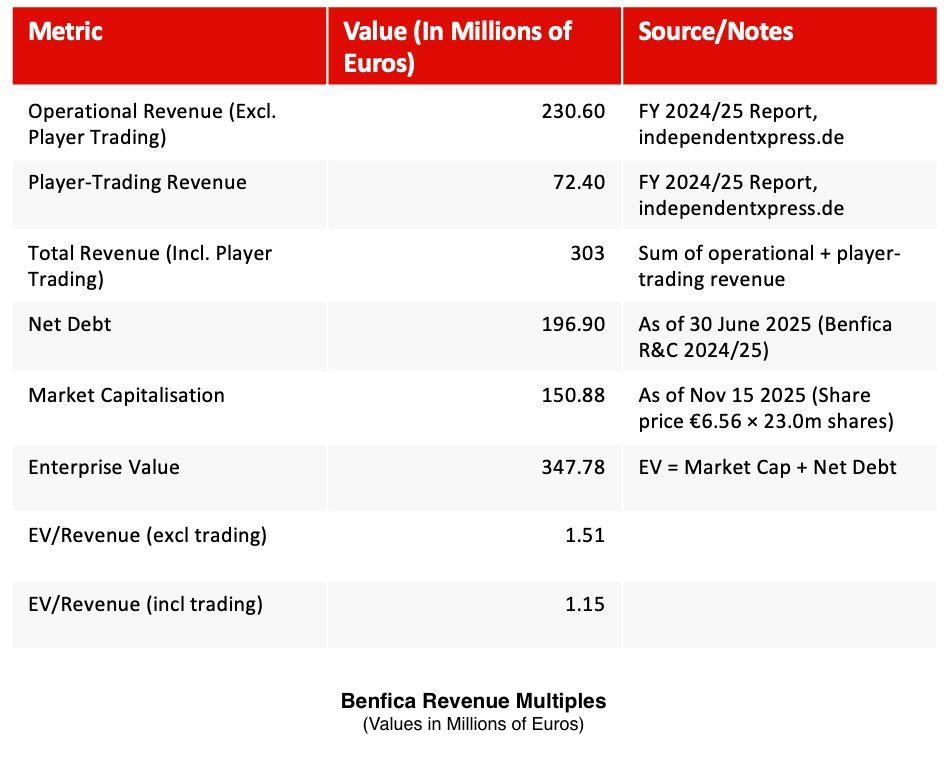
Task: Select the Net Debt label cell
Action: 70,325
